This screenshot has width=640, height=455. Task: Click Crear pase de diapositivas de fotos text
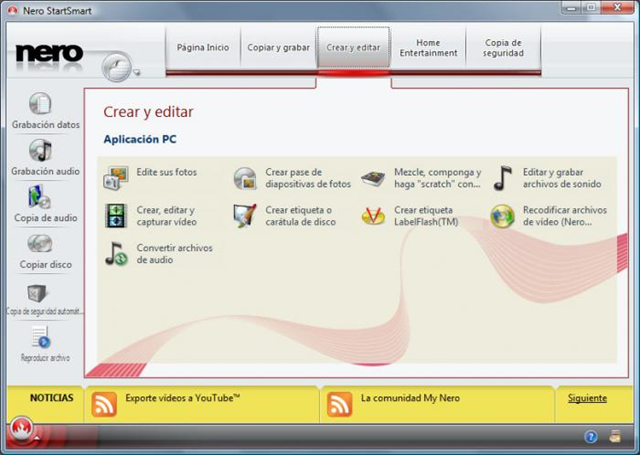click(x=308, y=178)
